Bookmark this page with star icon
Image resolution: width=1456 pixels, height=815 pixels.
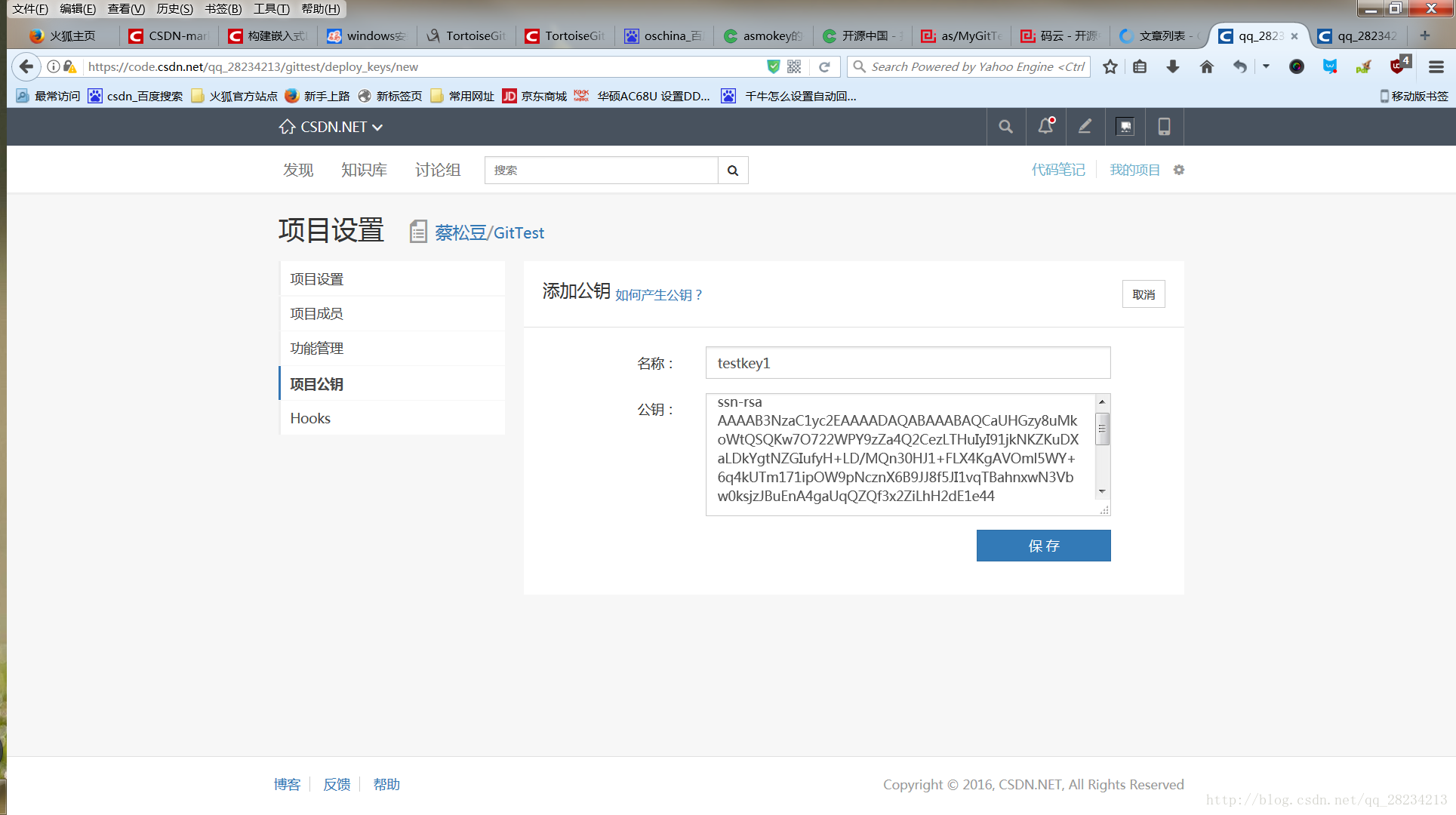point(1110,66)
